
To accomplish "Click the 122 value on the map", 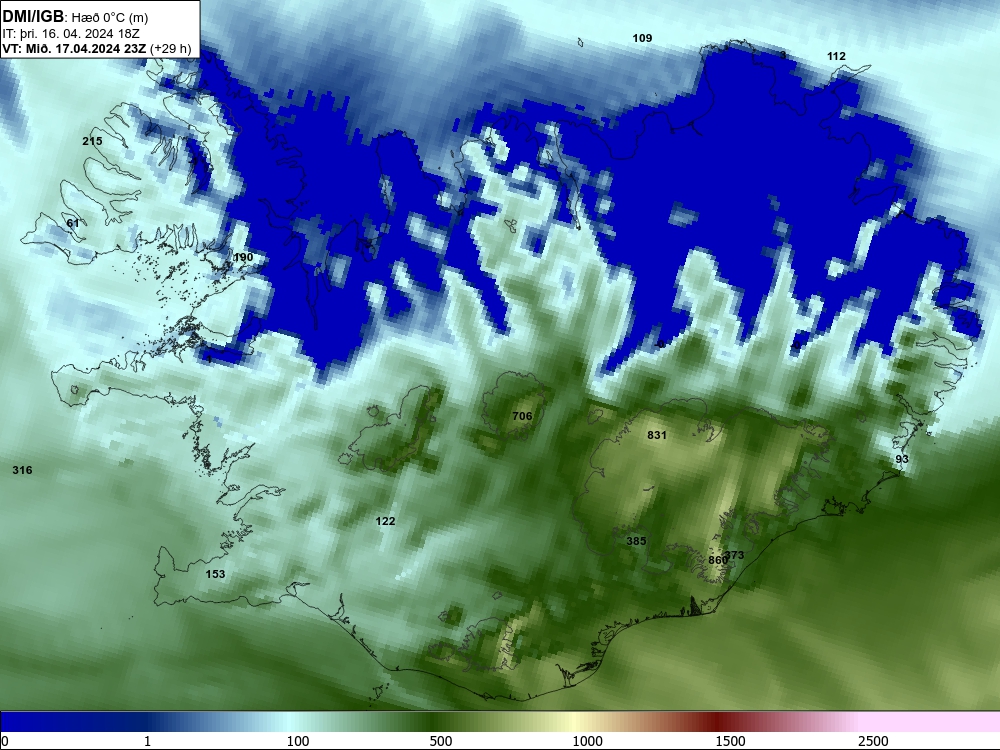I will 385,521.
